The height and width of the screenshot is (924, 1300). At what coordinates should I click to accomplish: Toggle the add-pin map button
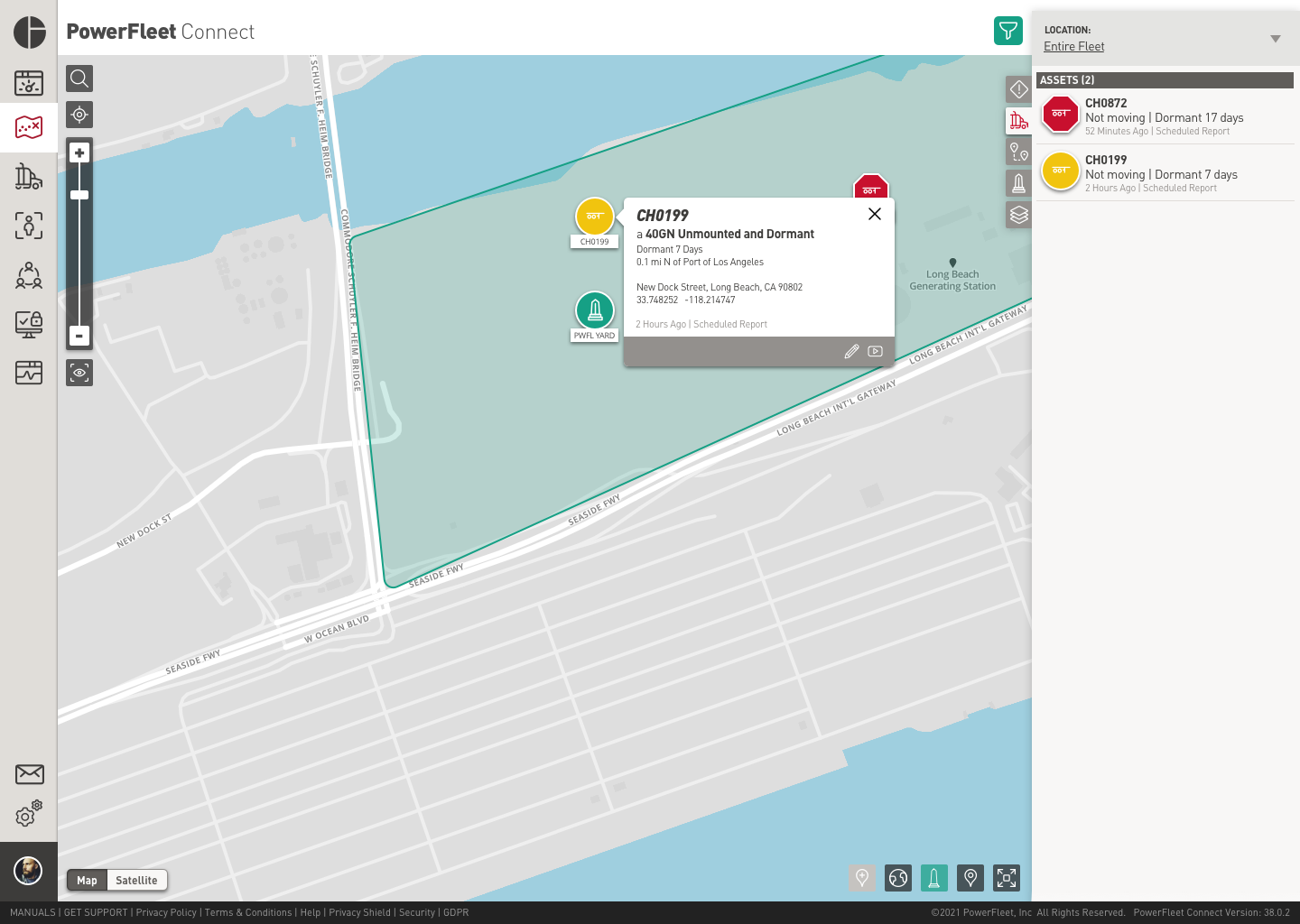862,877
